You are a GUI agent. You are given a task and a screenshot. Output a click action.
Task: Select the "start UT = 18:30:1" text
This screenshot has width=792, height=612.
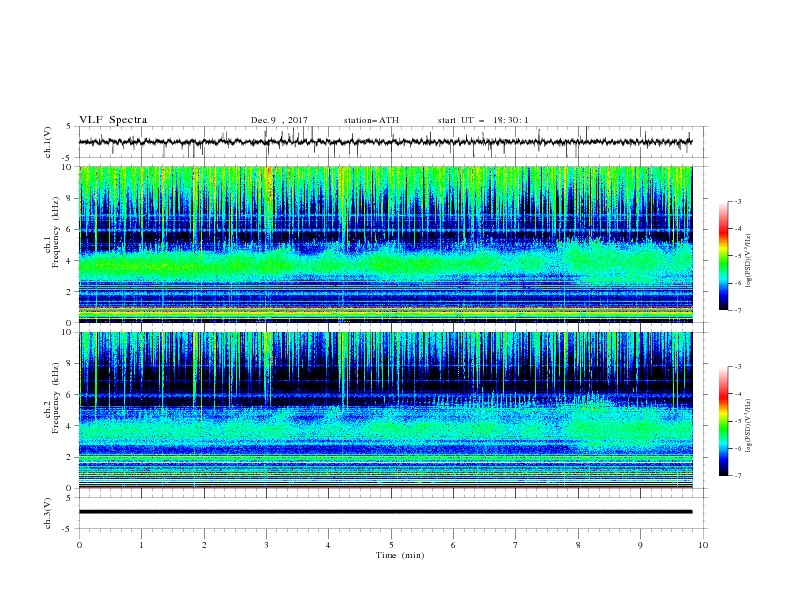point(483,120)
